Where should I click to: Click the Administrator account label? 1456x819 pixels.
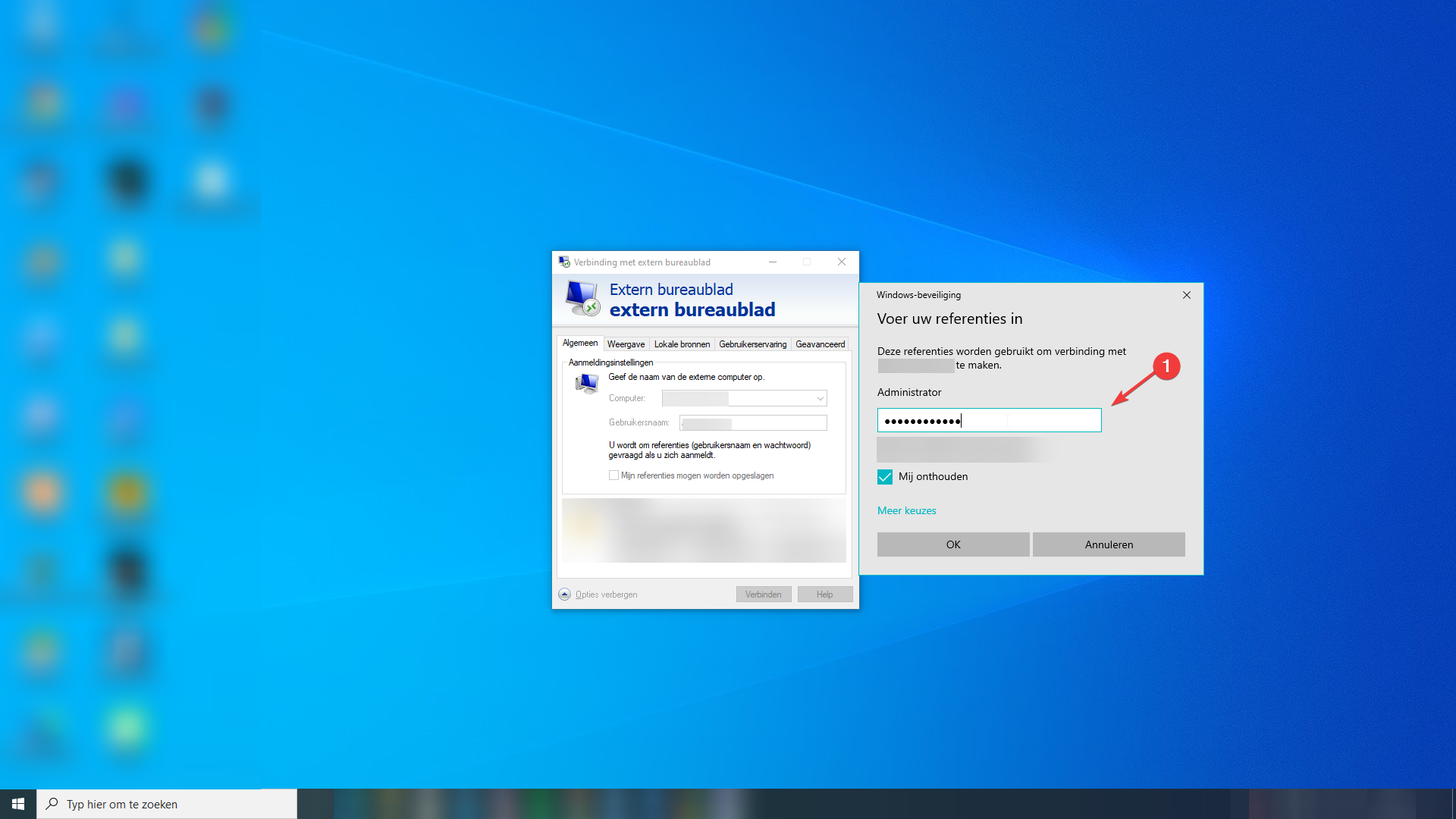pos(909,393)
